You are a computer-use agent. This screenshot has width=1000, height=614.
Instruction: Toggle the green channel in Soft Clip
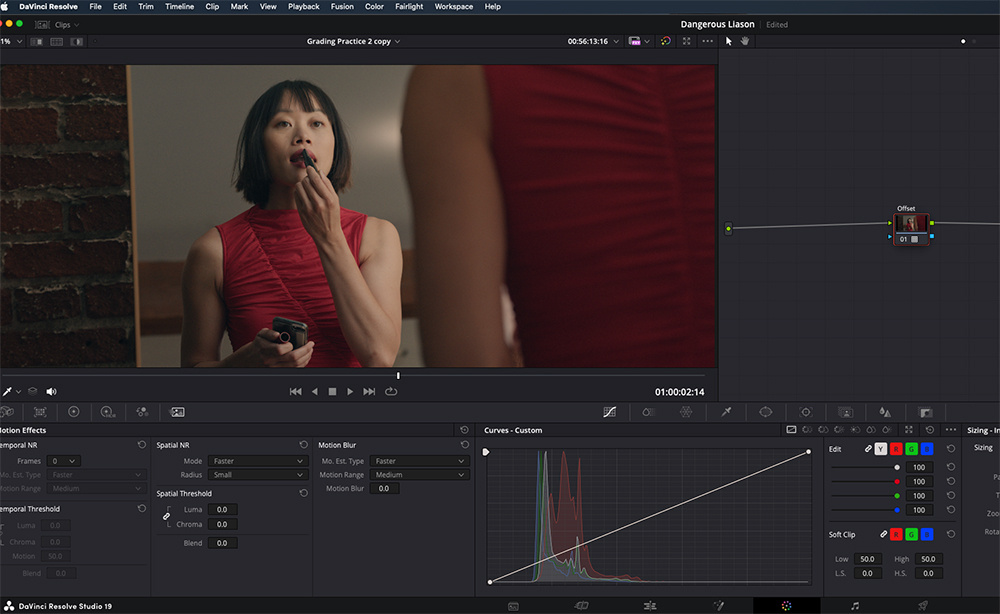[x=911, y=534]
